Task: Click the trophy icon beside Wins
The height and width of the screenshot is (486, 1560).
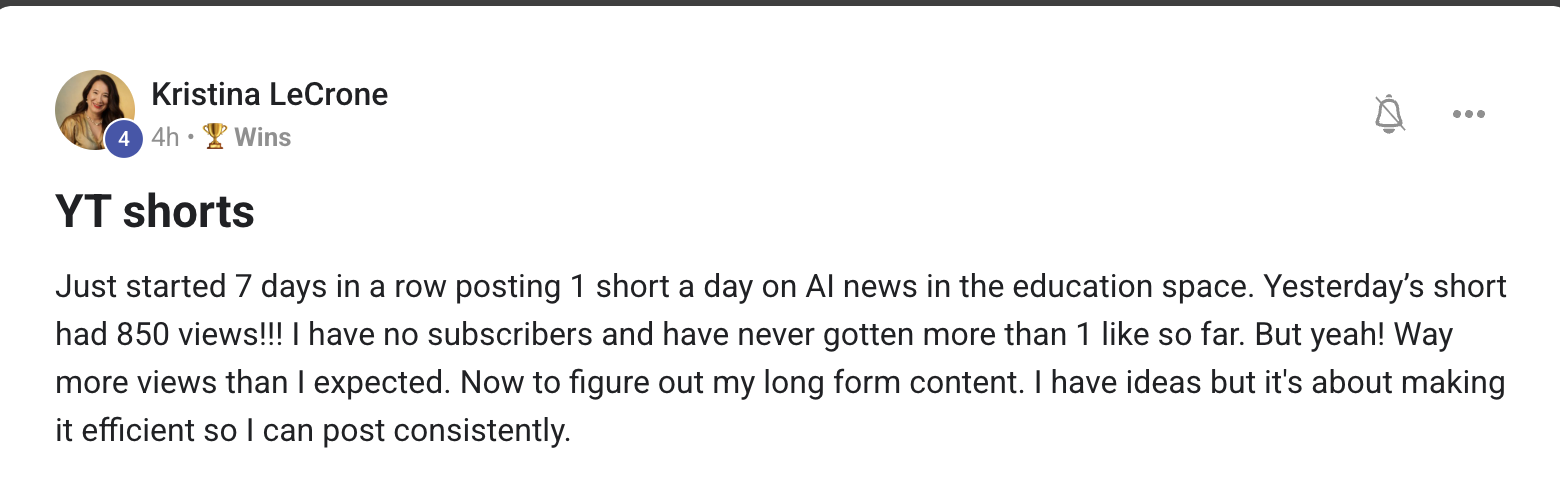Action: (x=215, y=136)
